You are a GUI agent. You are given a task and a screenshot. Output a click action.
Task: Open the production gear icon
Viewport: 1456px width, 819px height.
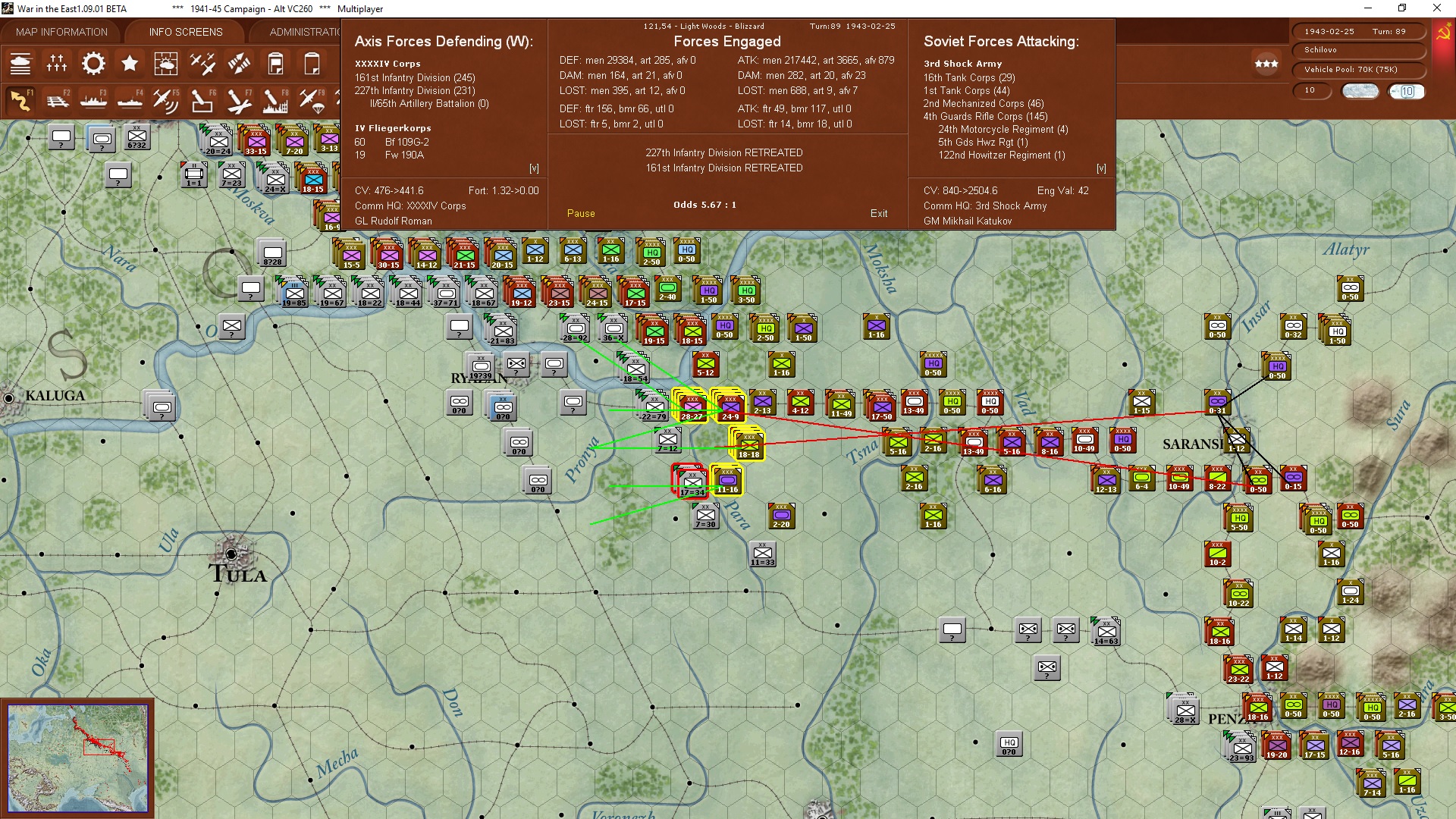coord(93,64)
